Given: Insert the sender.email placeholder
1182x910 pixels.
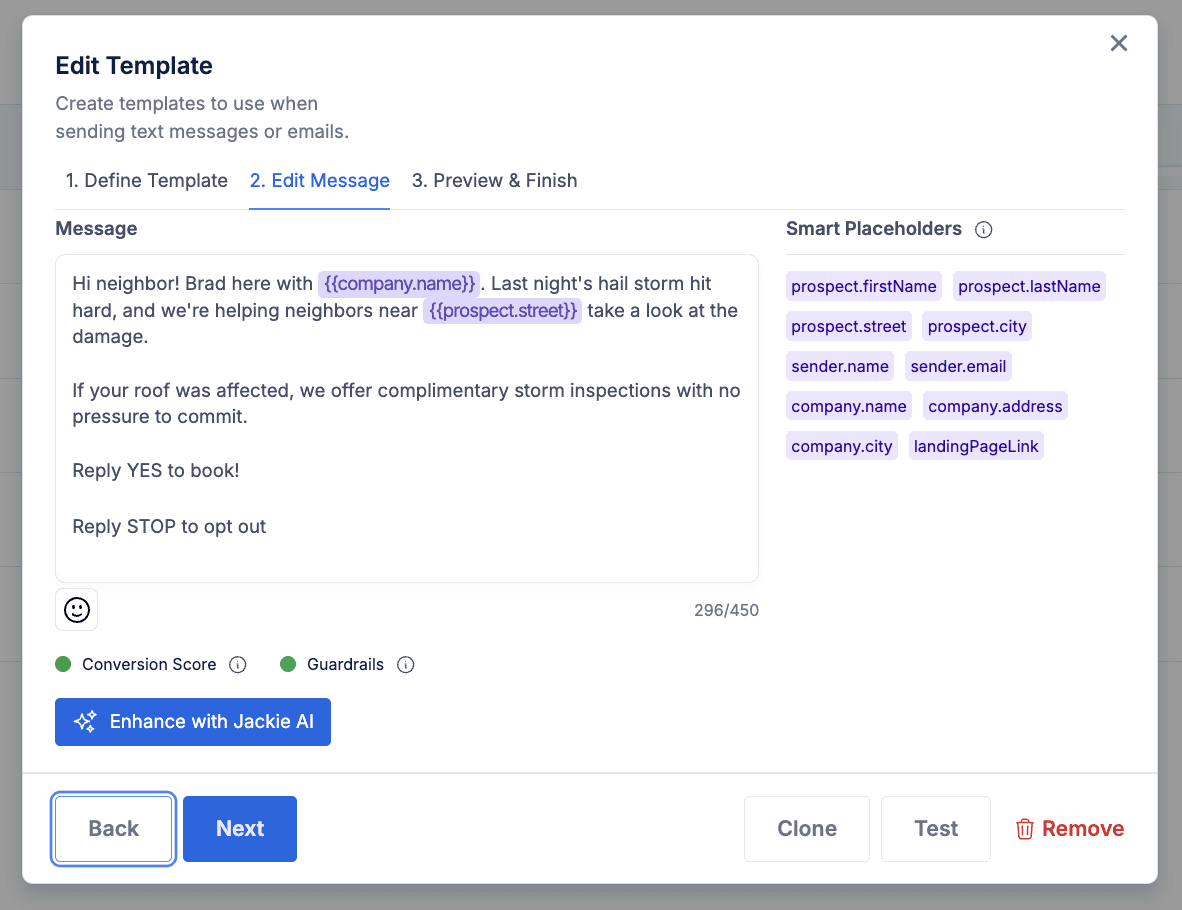Looking at the screenshot, I should pos(958,366).
